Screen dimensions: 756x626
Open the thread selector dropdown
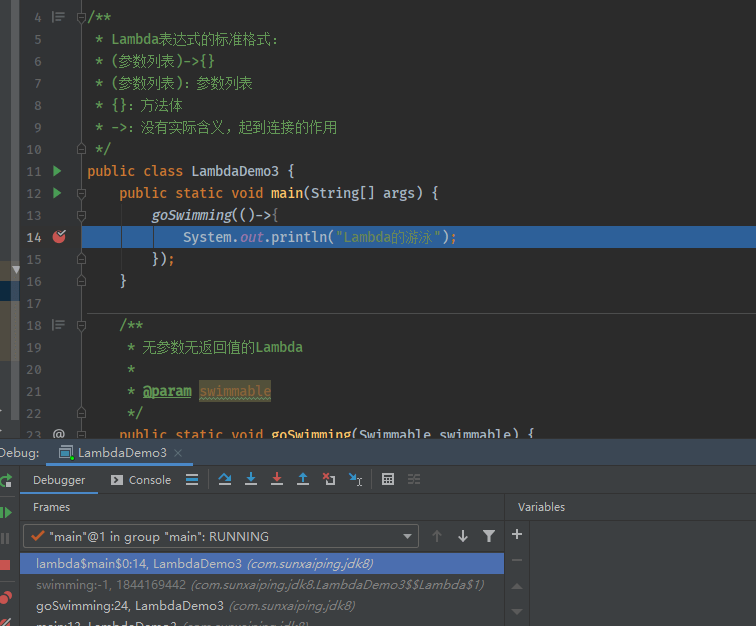pos(221,536)
